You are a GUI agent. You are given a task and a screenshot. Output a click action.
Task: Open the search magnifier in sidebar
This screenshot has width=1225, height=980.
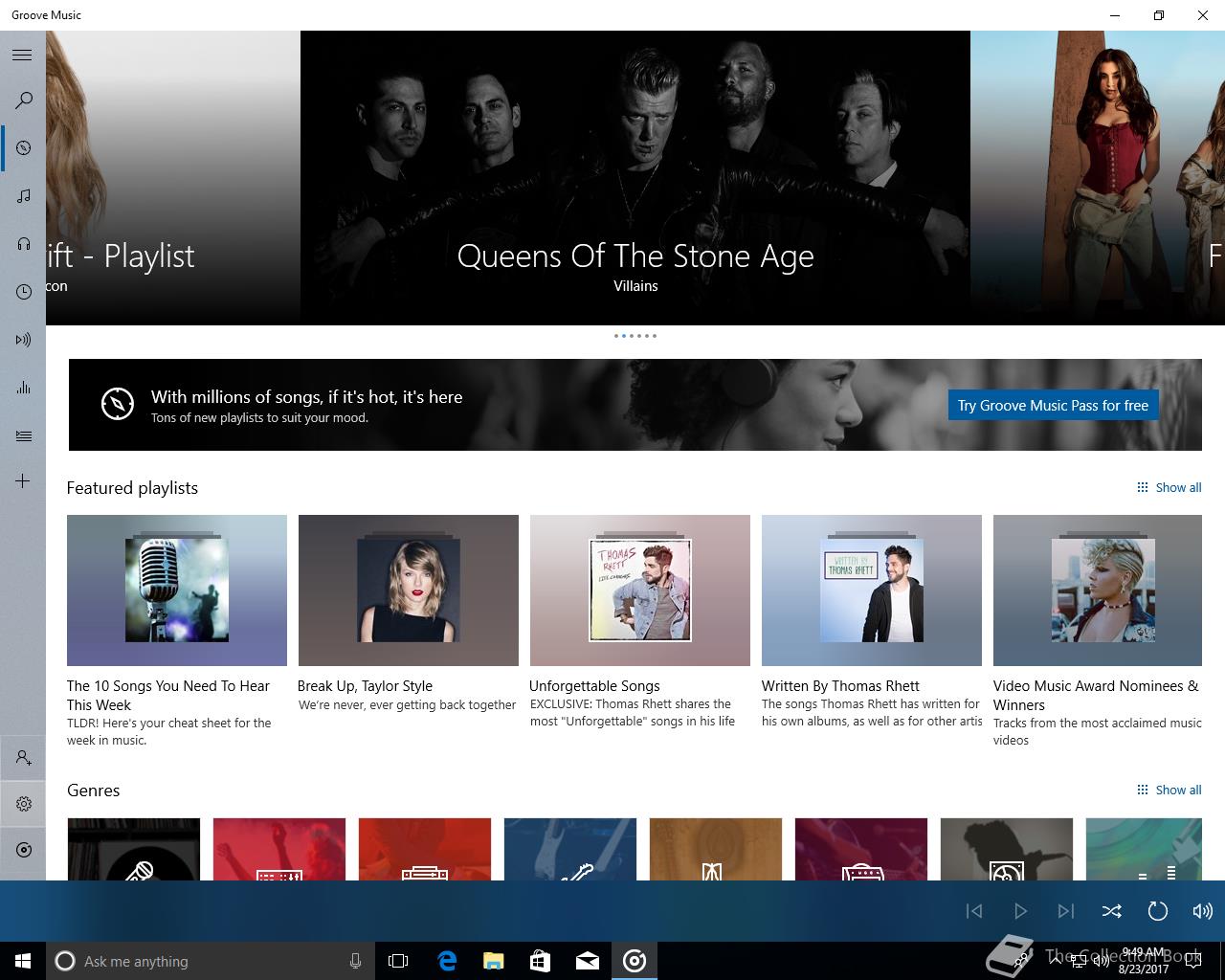click(x=23, y=100)
